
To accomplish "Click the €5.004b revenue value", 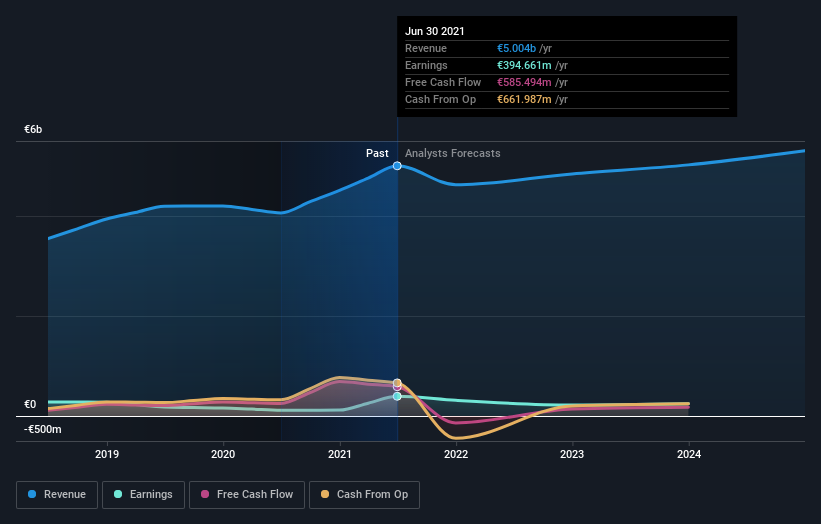I will (516, 48).
